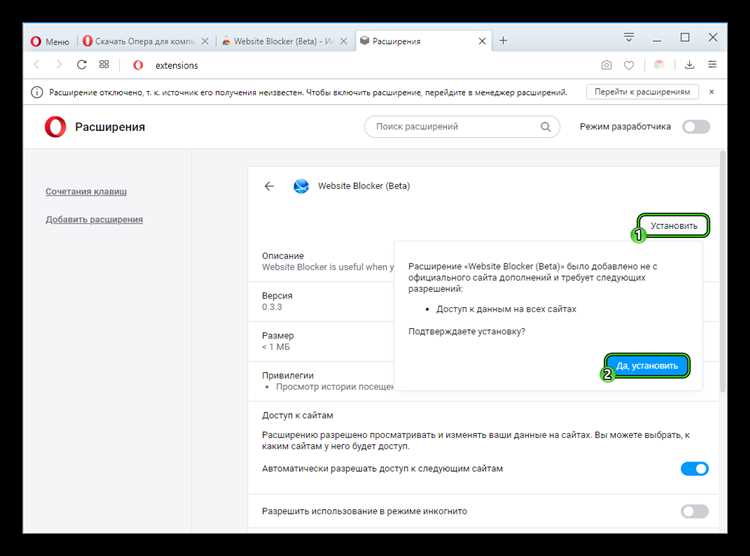This screenshot has width=750, height=556.
Task: Enable Разрешить использование в режиме инкогнито
Action: 695,512
